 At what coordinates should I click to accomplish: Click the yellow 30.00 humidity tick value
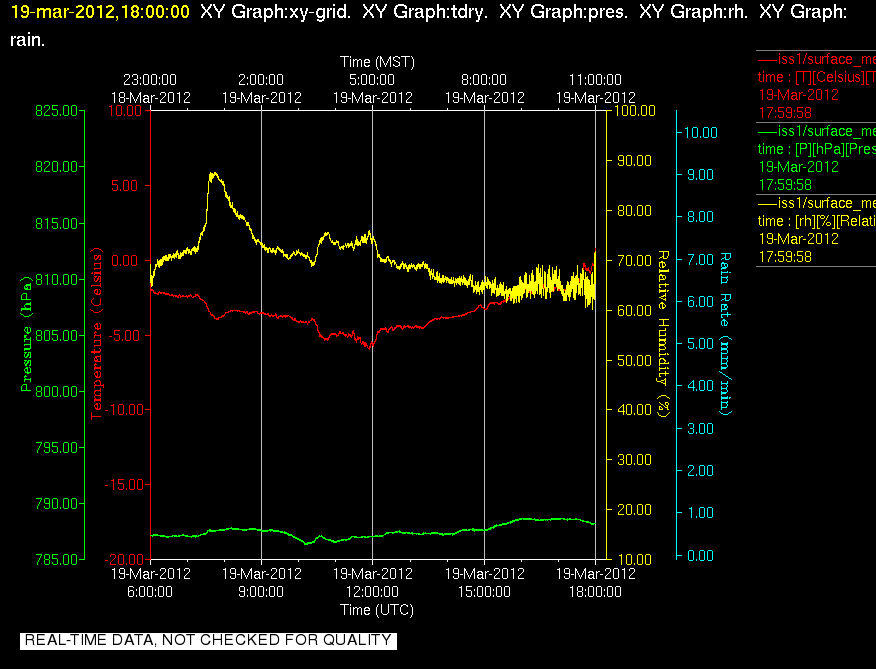(x=635, y=460)
